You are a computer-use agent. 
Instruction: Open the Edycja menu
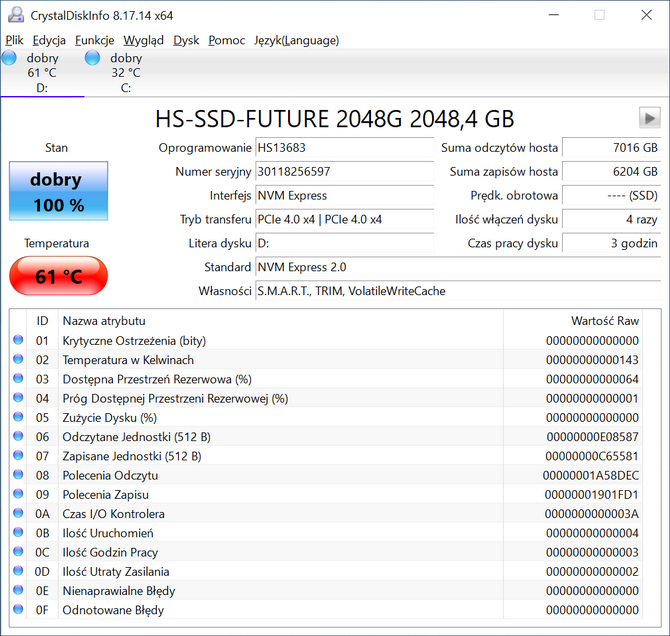point(49,40)
